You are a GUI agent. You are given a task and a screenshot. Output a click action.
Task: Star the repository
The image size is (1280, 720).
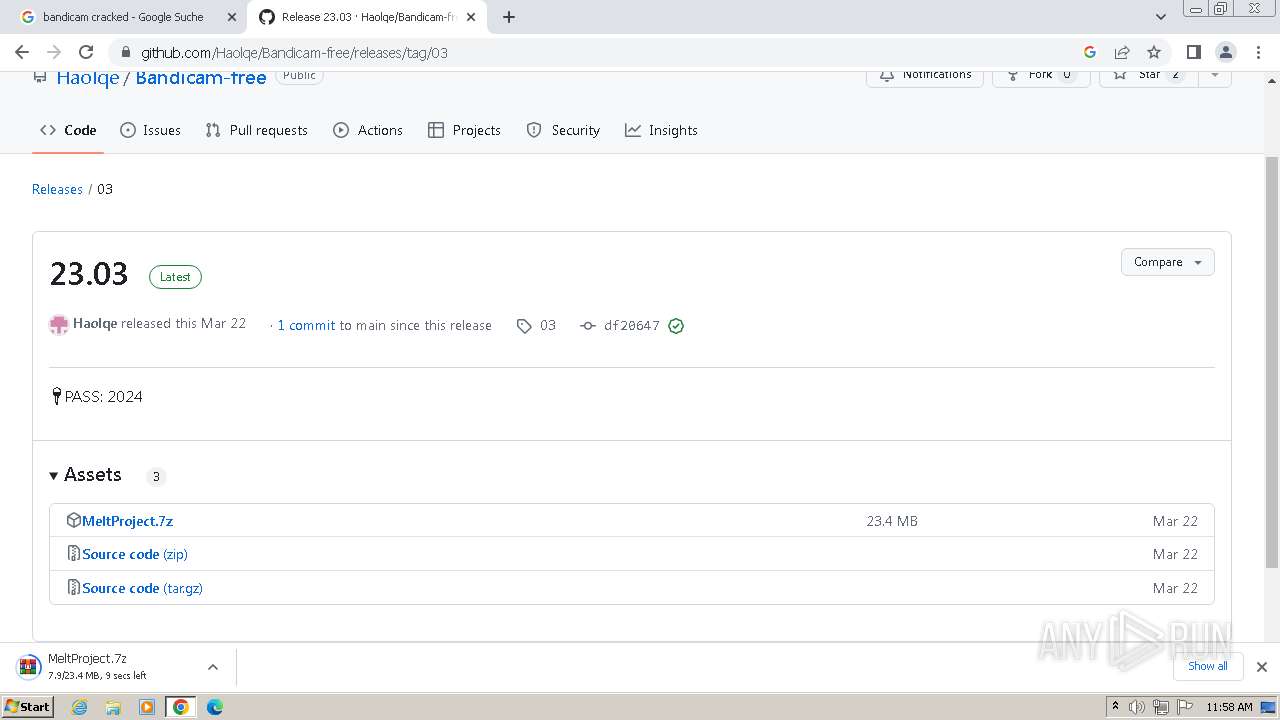pos(1148,76)
